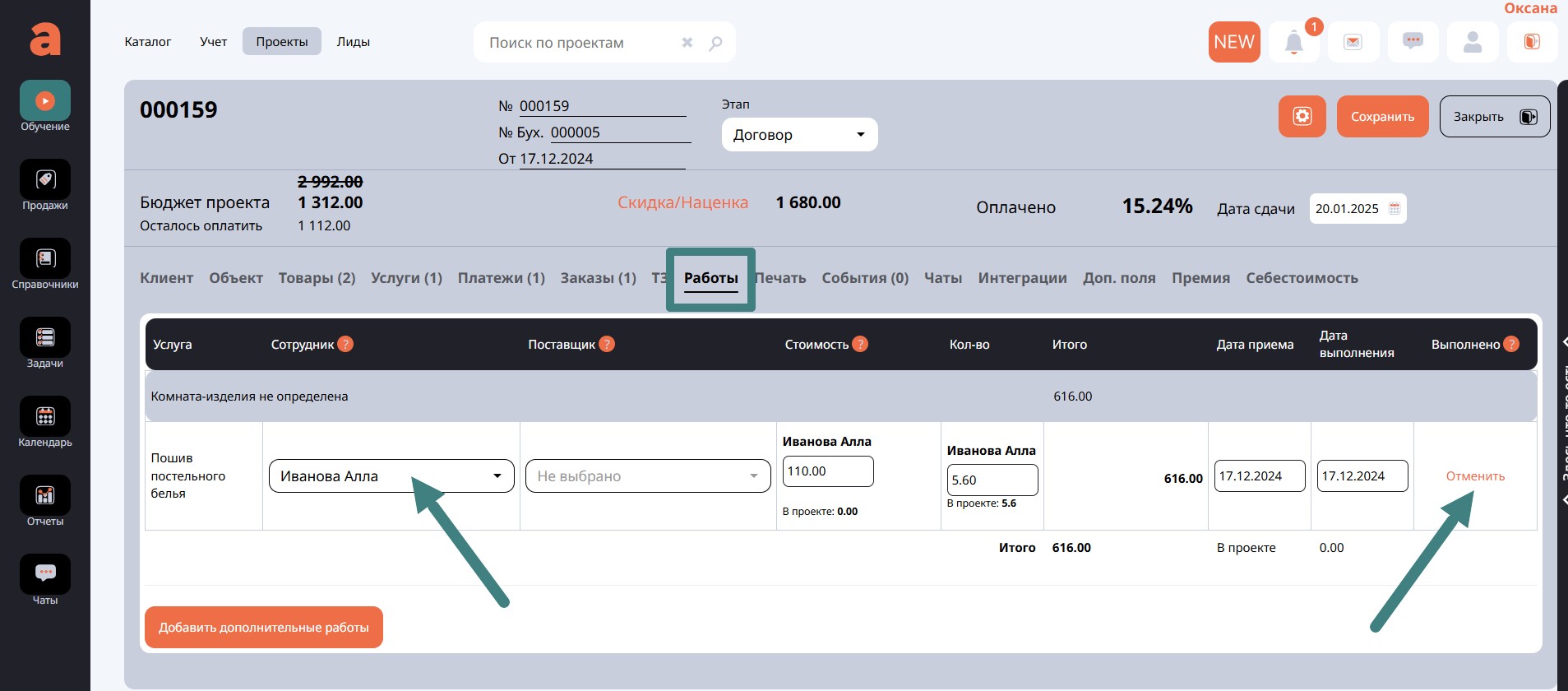Open the mail envelope icon
The width and height of the screenshot is (1568, 691).
click(x=1353, y=42)
